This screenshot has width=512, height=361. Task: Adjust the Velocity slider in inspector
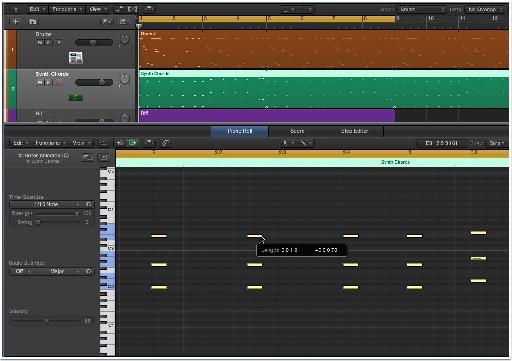(46, 321)
